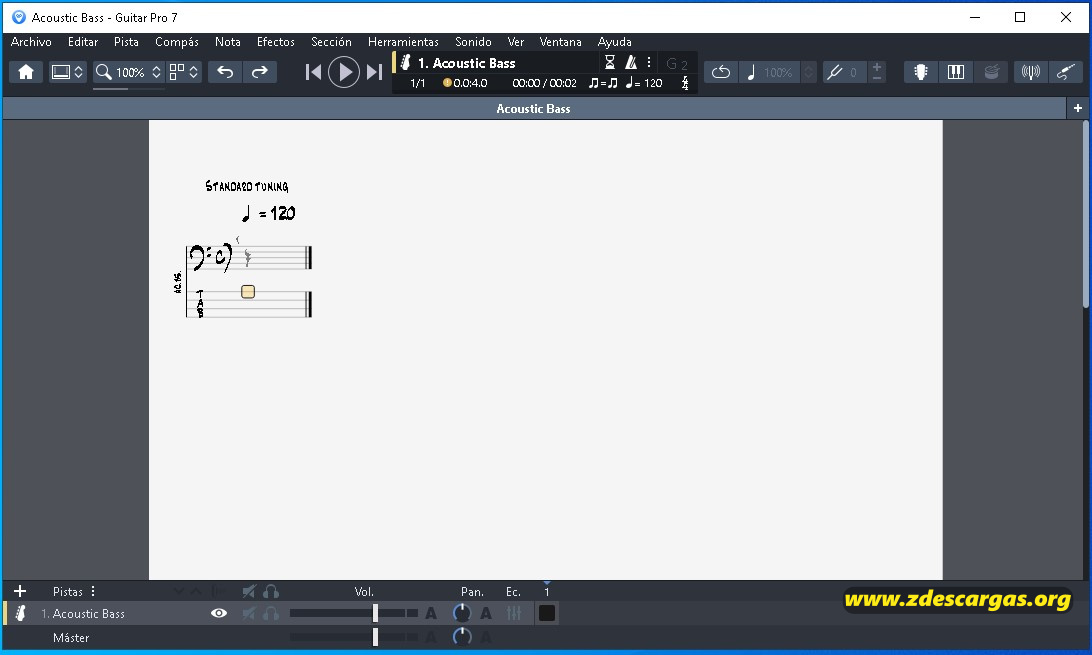Click the relative speed note icon
Screen dimensions: 1092x655
(751, 72)
